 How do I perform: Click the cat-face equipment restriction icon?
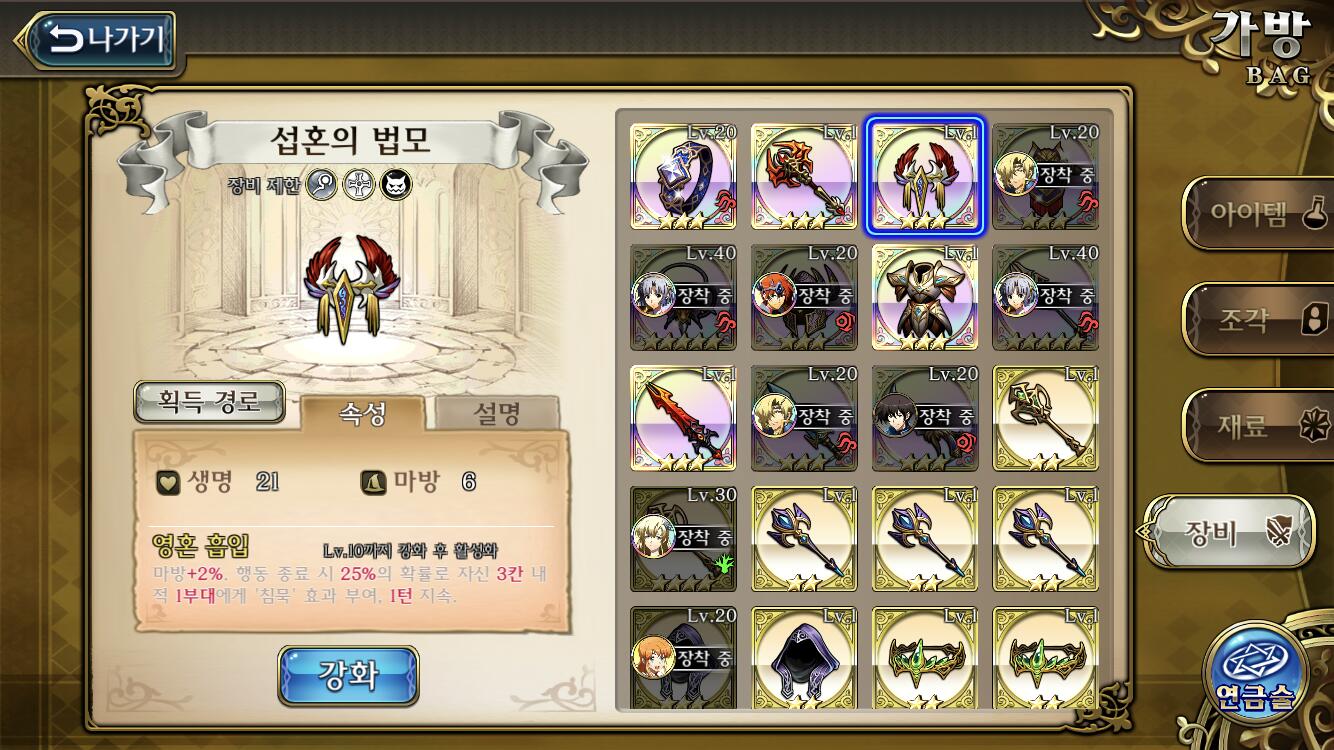point(397,183)
